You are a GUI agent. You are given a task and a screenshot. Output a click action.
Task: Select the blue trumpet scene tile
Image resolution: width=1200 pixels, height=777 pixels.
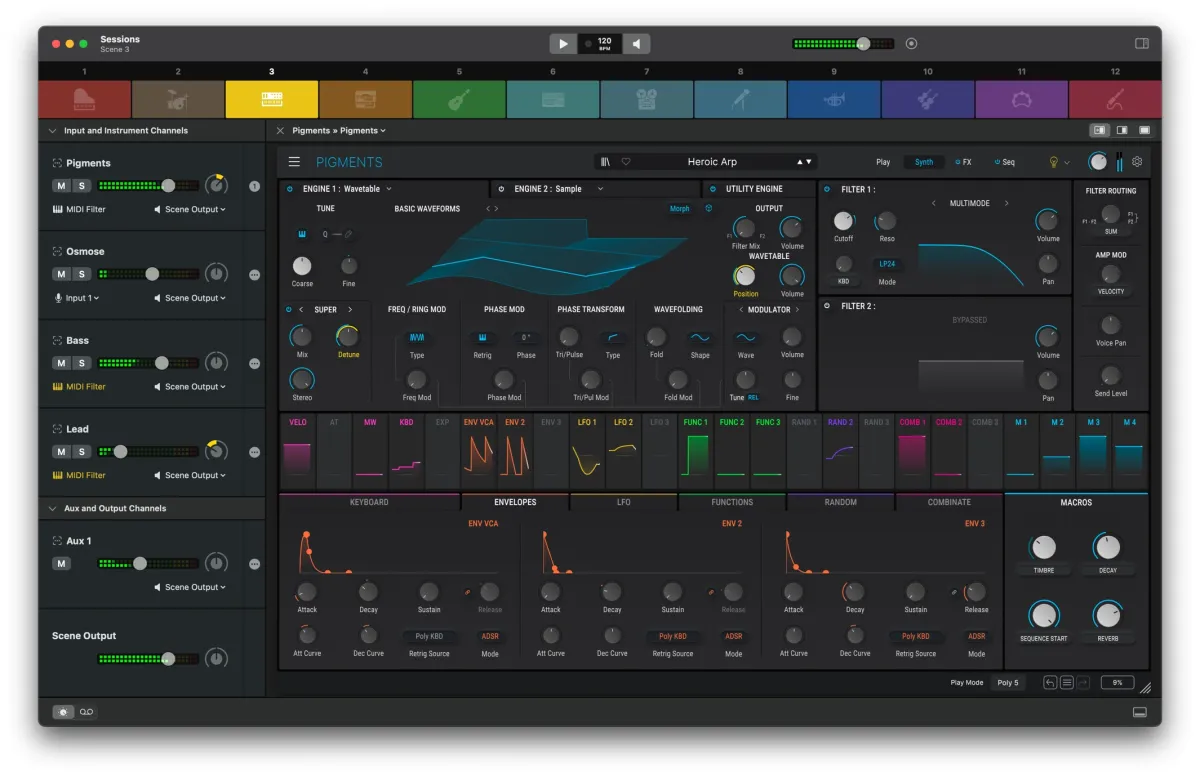834,99
